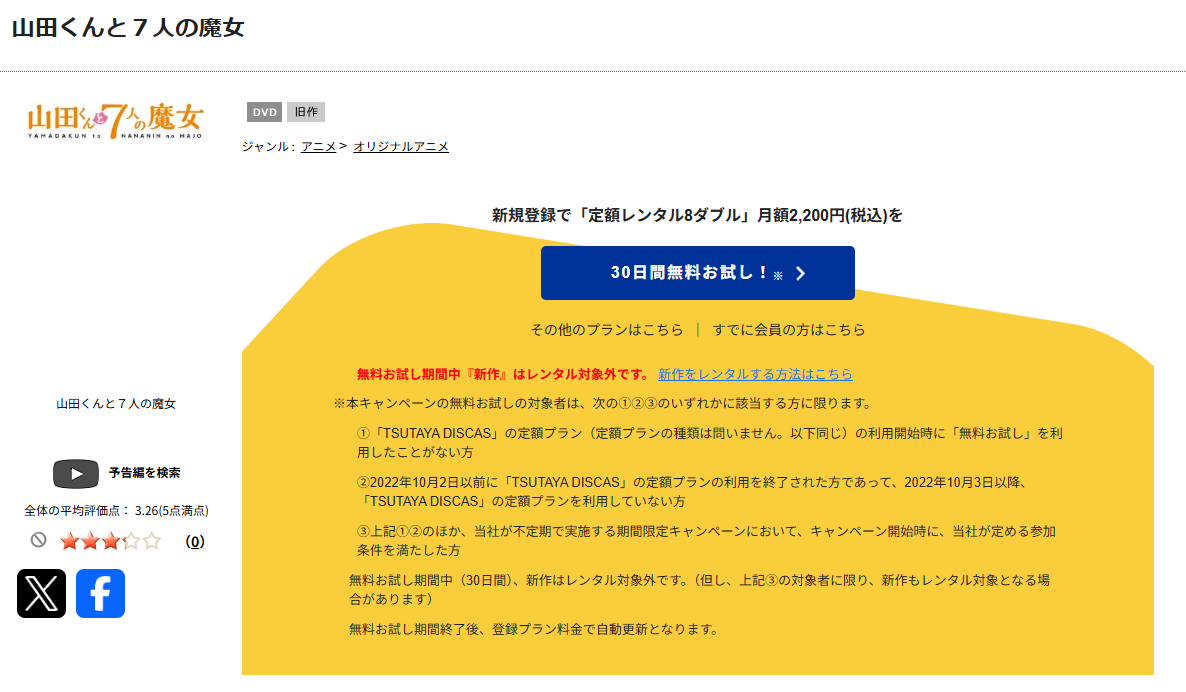1186x692 pixels.
Task: Click the page heading 山田くんと７人の魔女
Action: pyautogui.click(x=128, y=28)
